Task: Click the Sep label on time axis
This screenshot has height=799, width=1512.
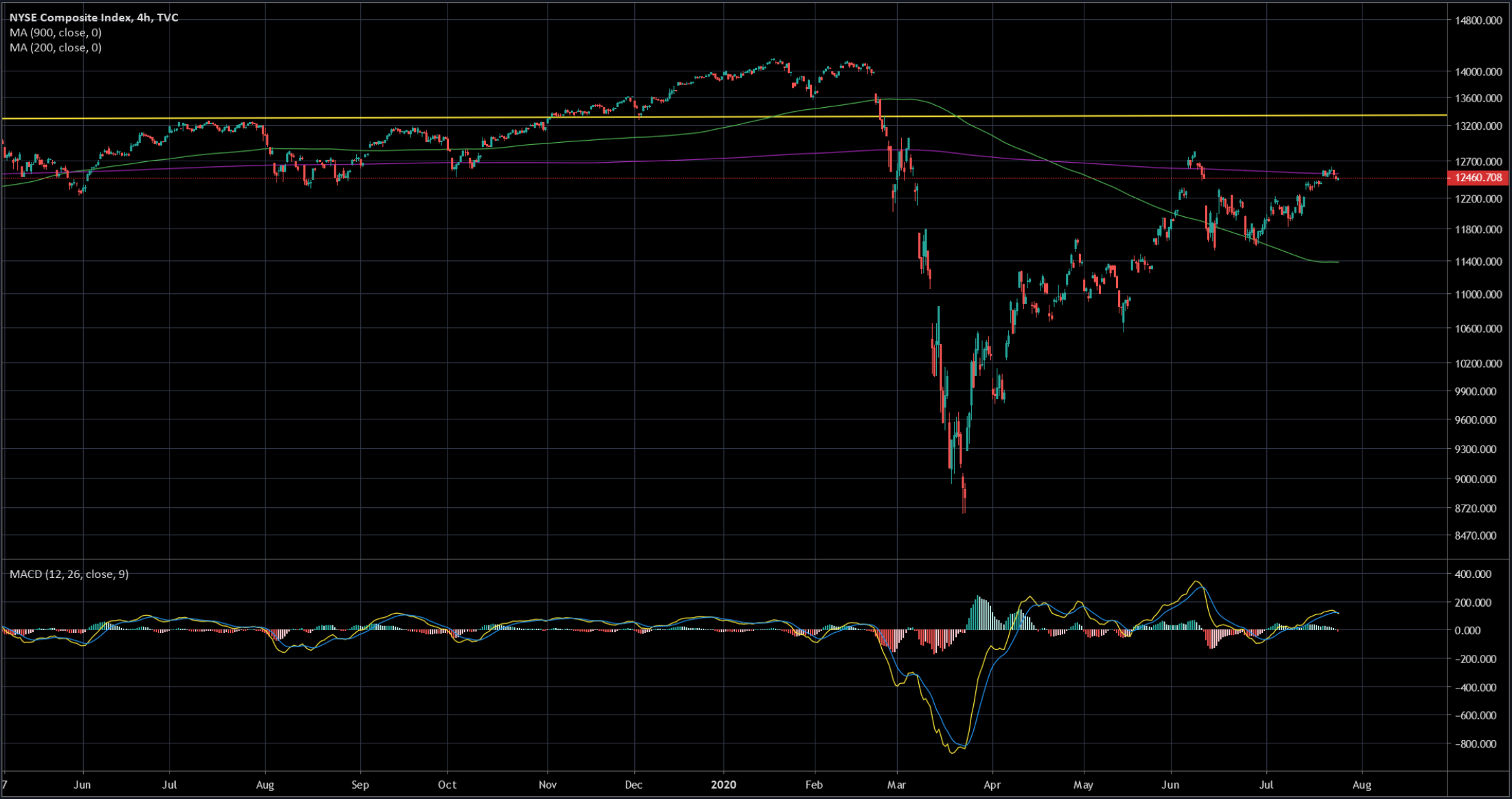Action: (x=360, y=785)
